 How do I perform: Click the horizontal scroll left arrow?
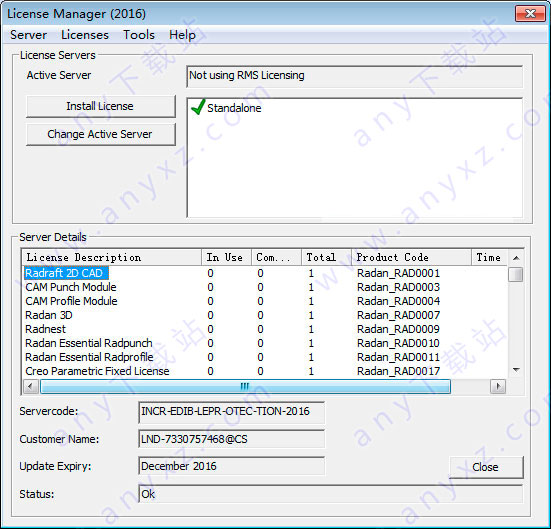click(31, 387)
